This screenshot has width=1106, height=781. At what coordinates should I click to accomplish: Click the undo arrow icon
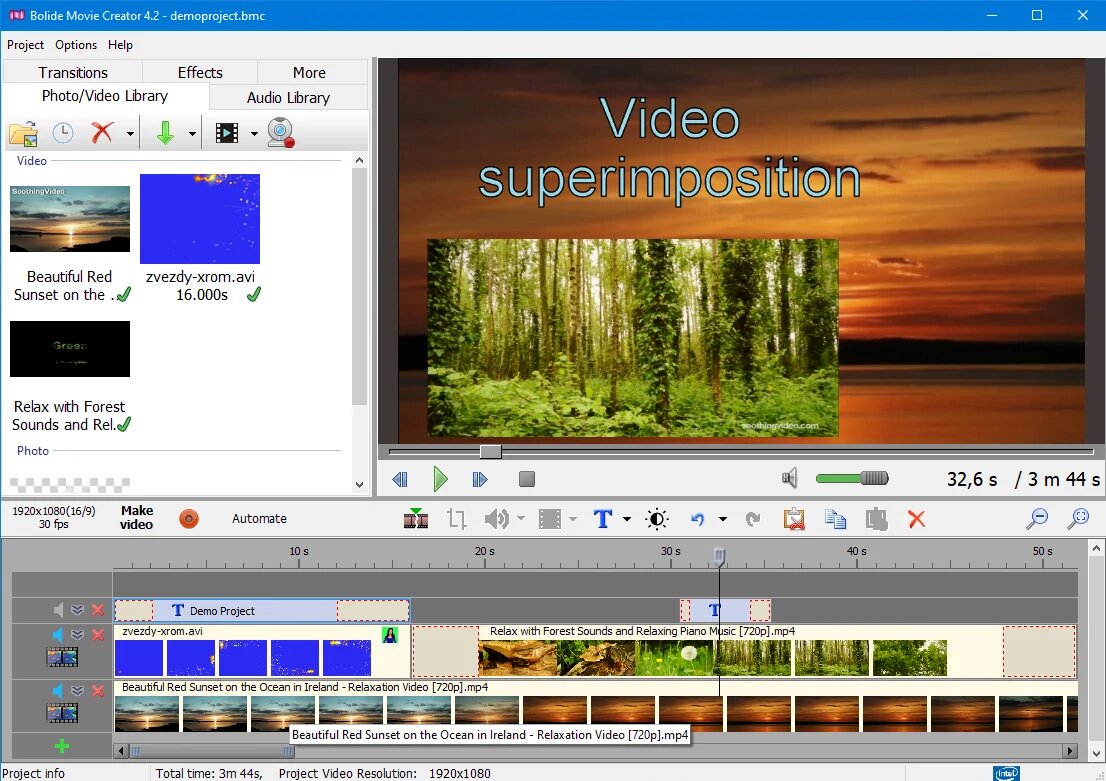(x=698, y=518)
